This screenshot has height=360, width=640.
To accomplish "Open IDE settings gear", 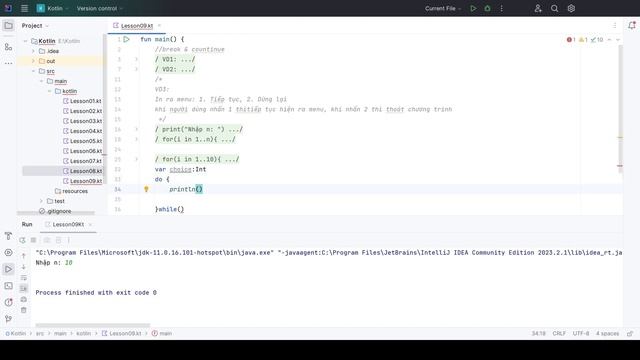I will point(571,8).
